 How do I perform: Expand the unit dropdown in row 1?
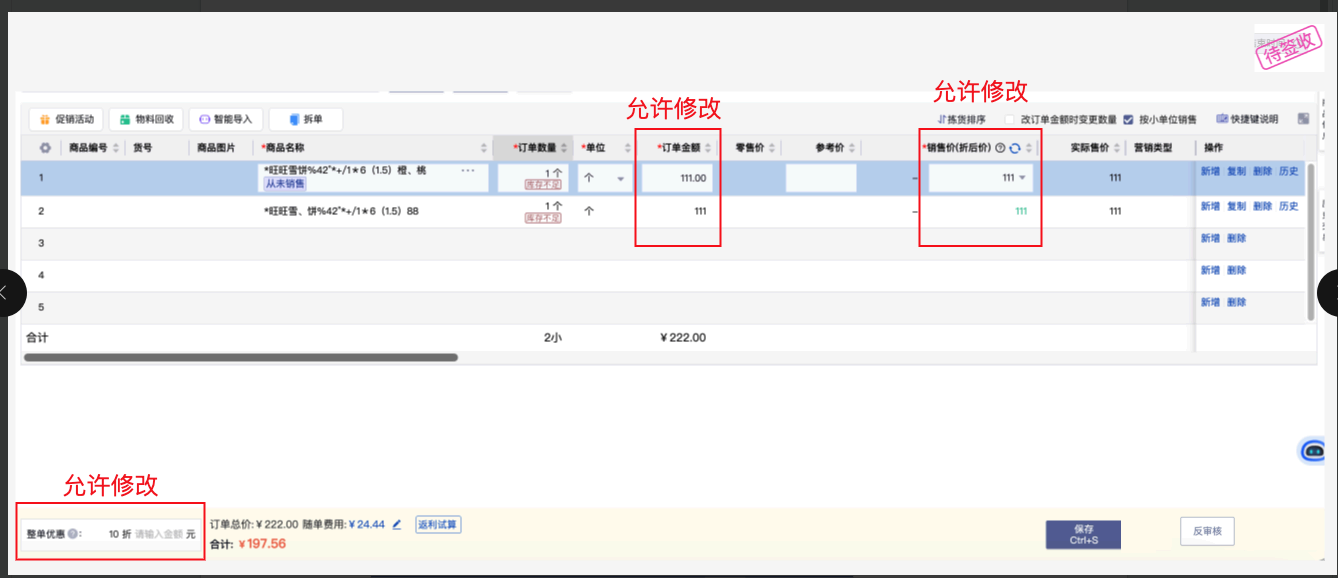[620, 179]
